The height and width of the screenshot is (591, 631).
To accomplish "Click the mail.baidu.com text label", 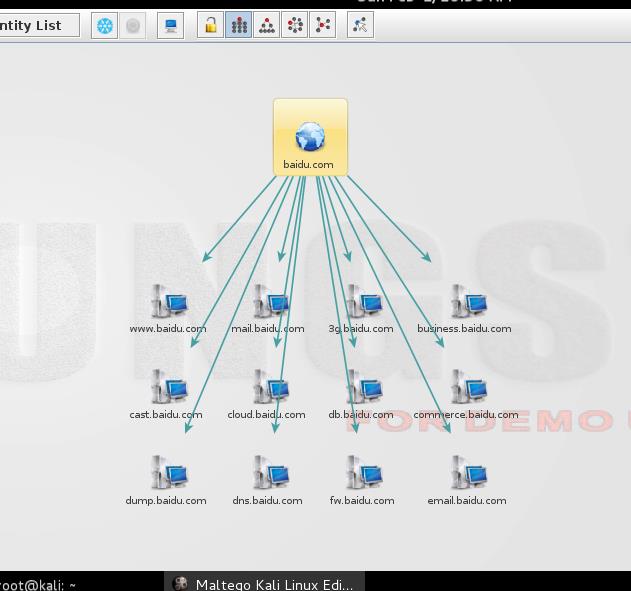I will point(268,329).
